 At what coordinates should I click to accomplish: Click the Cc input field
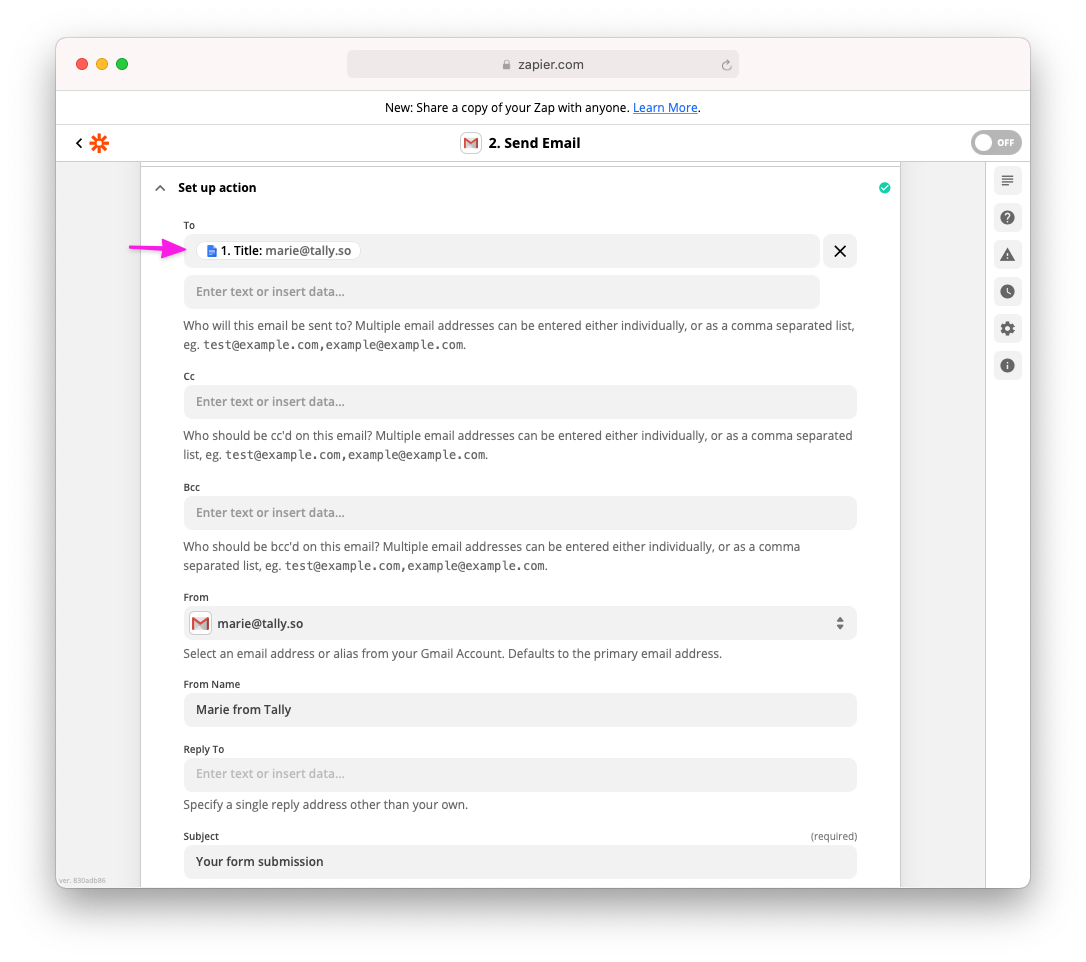[520, 402]
